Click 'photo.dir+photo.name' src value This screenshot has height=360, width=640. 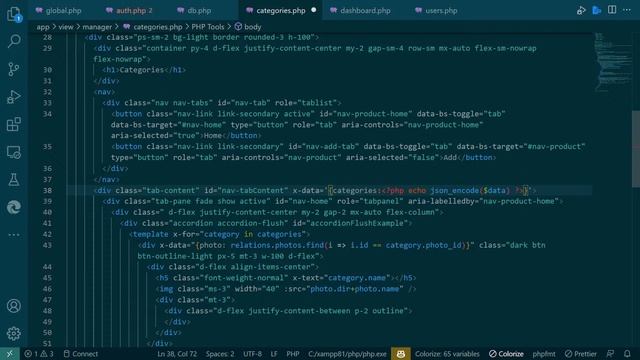point(355,289)
